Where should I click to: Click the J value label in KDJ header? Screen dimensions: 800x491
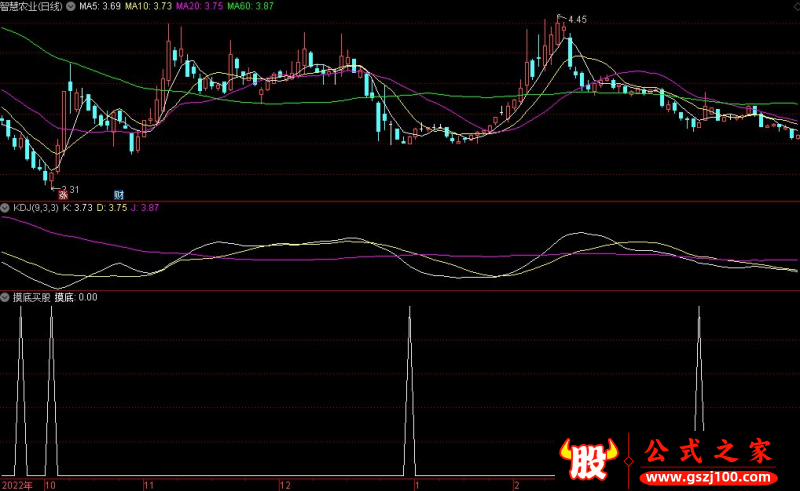point(146,208)
